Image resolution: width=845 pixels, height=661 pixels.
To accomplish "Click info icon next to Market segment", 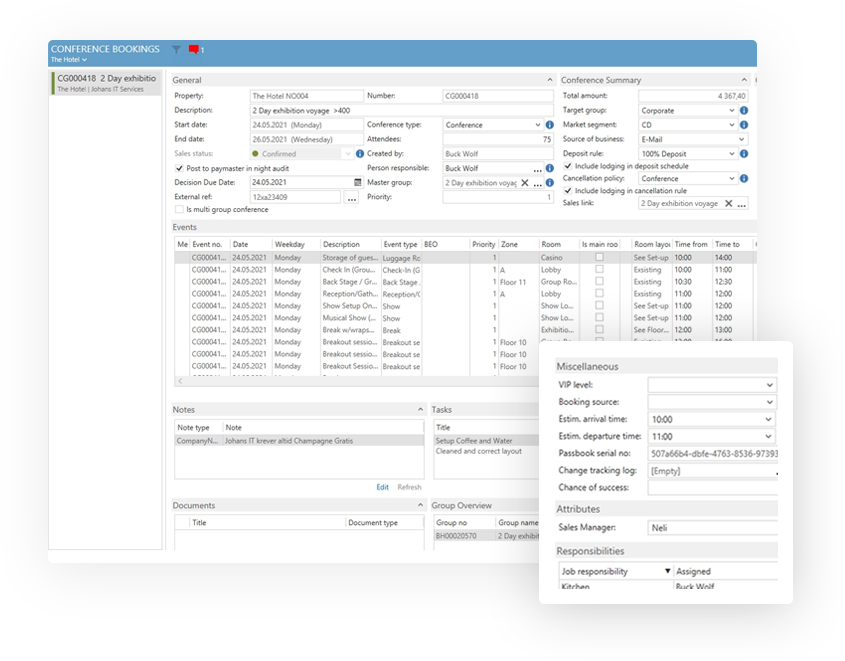I will [x=744, y=124].
